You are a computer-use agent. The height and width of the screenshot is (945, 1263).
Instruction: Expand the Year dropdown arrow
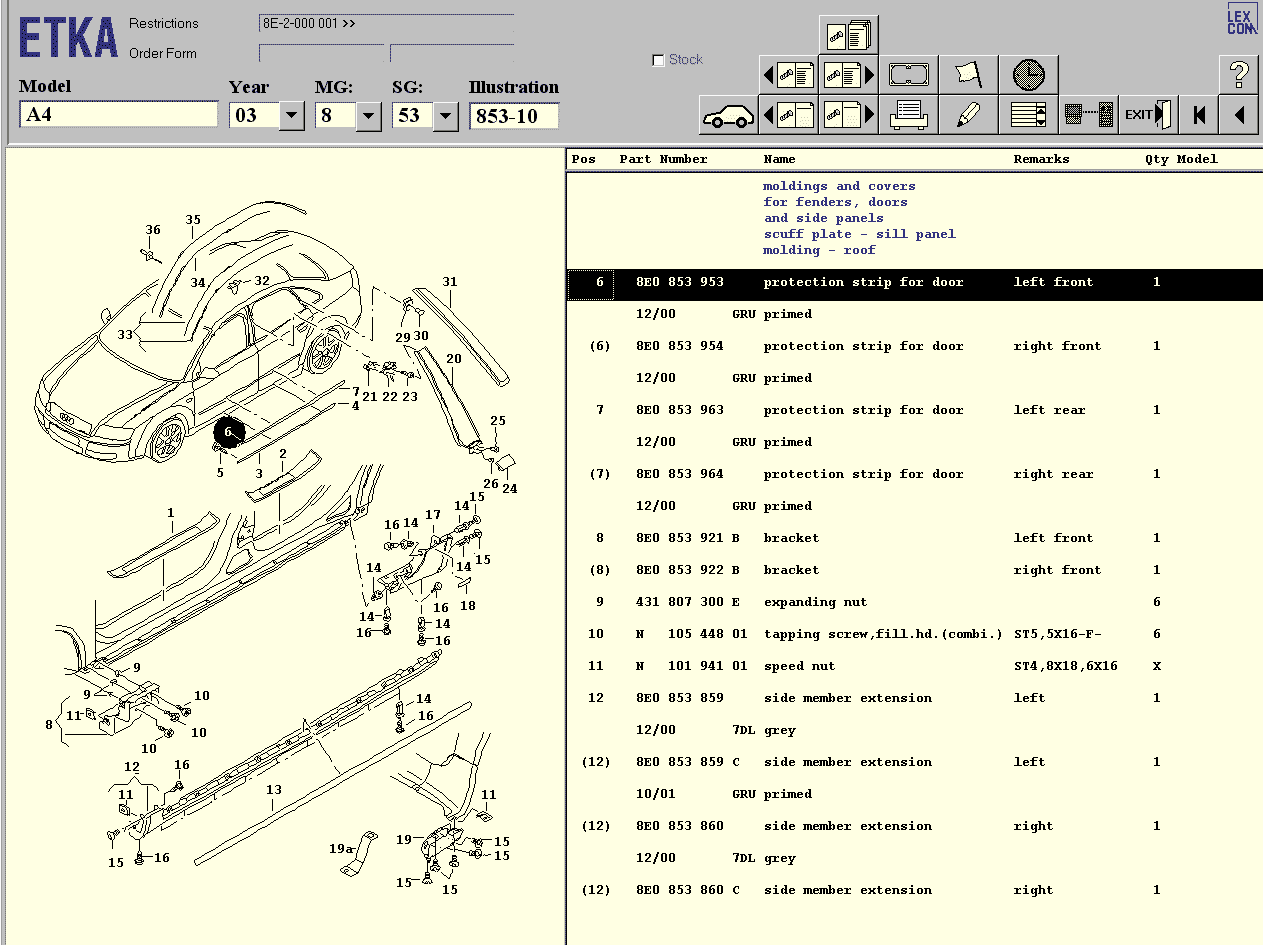click(x=291, y=116)
